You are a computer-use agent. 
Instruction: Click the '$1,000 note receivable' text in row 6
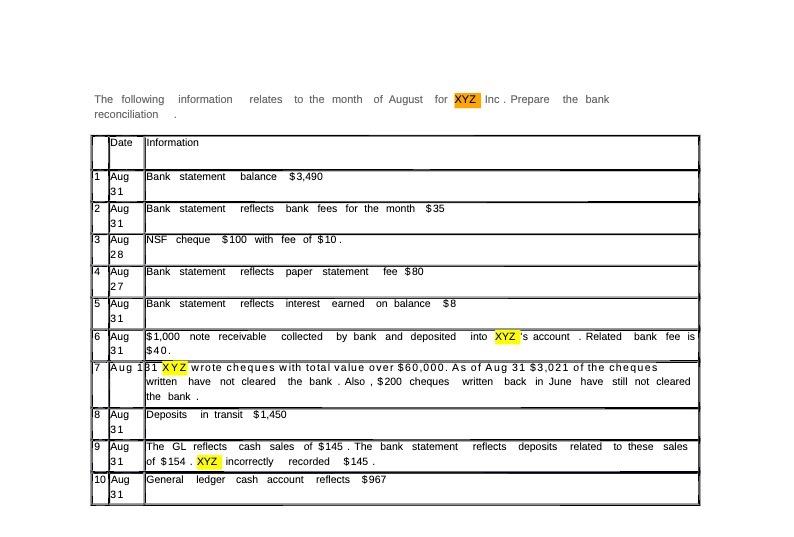pyautogui.click(x=206, y=337)
